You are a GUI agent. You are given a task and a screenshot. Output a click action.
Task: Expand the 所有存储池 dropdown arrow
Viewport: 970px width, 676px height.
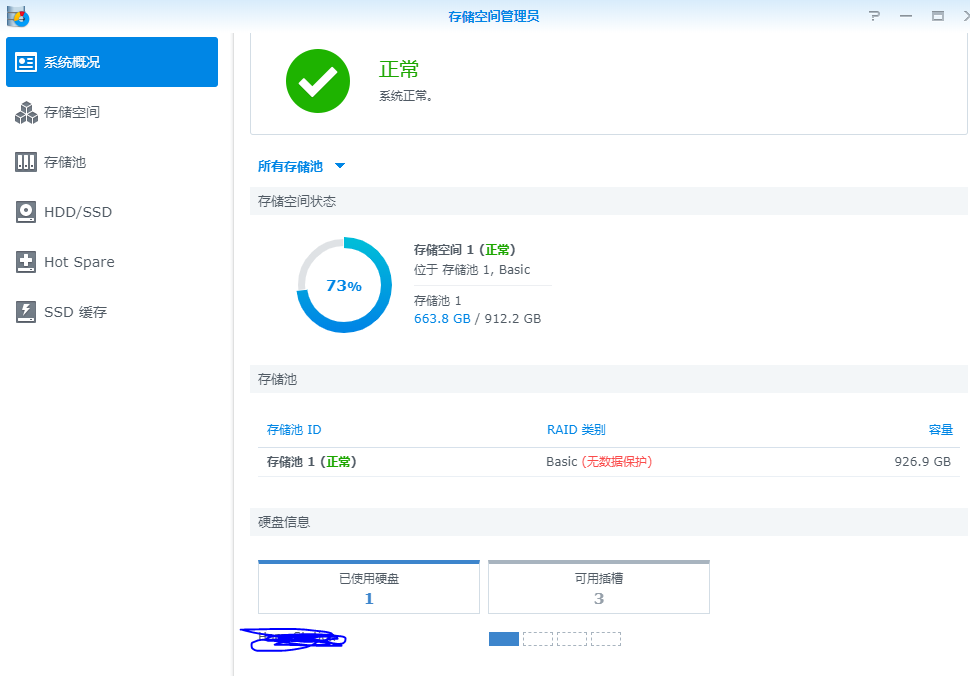(340, 166)
